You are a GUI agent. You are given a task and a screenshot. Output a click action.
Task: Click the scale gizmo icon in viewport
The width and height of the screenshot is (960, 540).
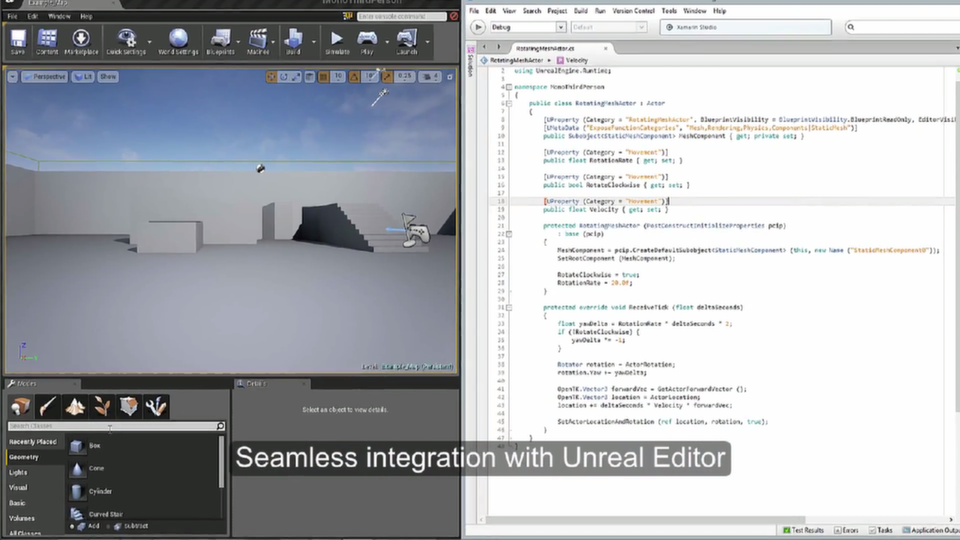coord(296,77)
